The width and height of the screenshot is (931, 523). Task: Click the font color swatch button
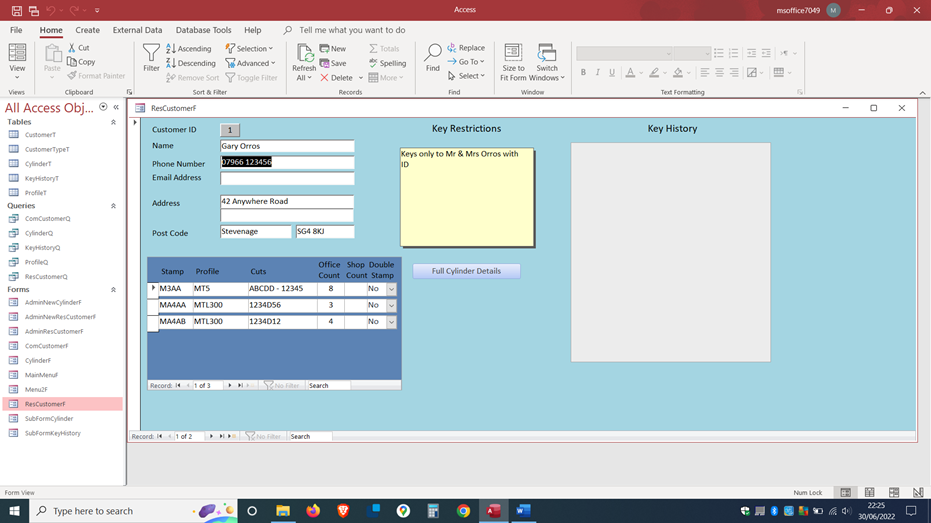click(x=630, y=73)
